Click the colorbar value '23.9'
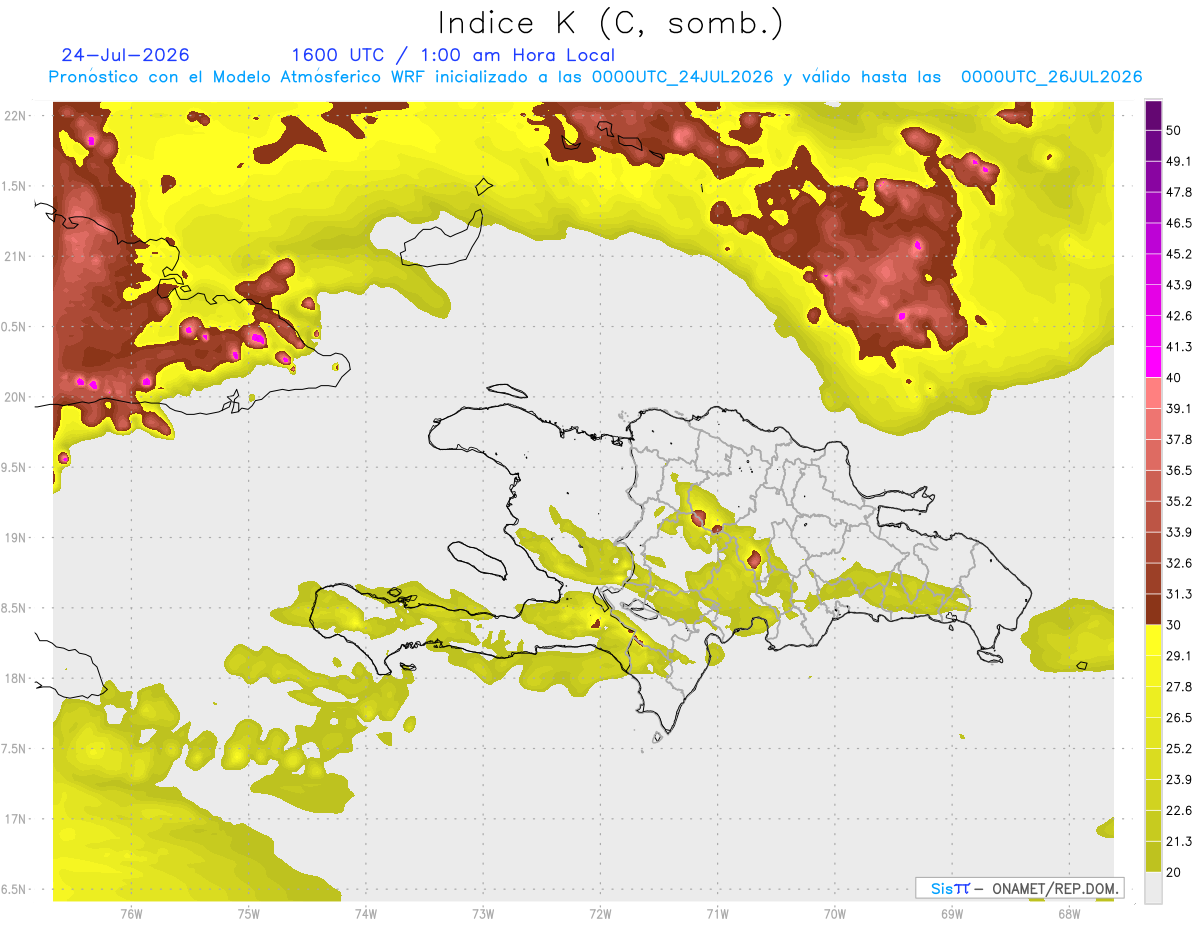Viewport: 1200px width, 927px height. 1179,779
